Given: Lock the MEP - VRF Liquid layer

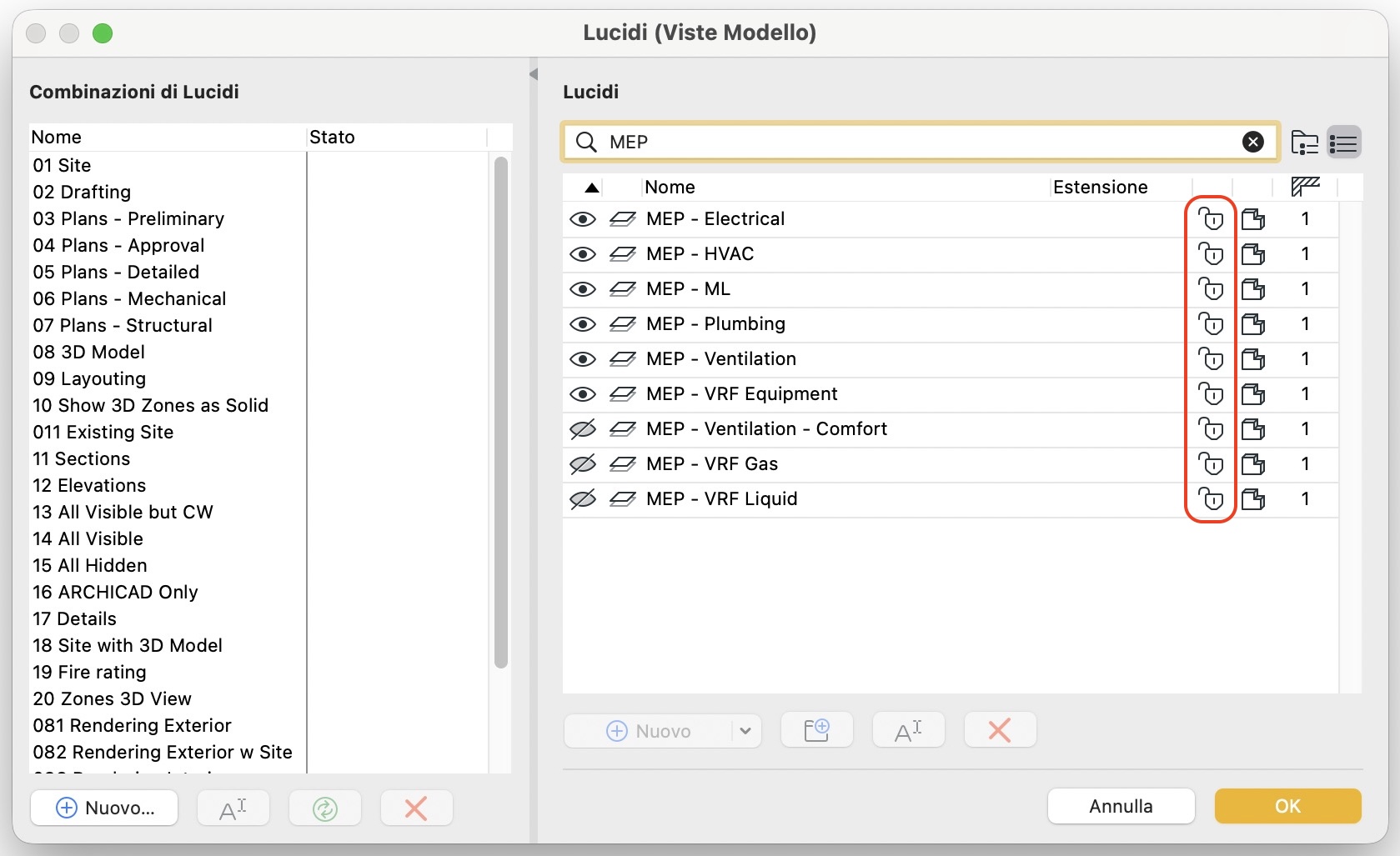Looking at the screenshot, I should 1210,499.
